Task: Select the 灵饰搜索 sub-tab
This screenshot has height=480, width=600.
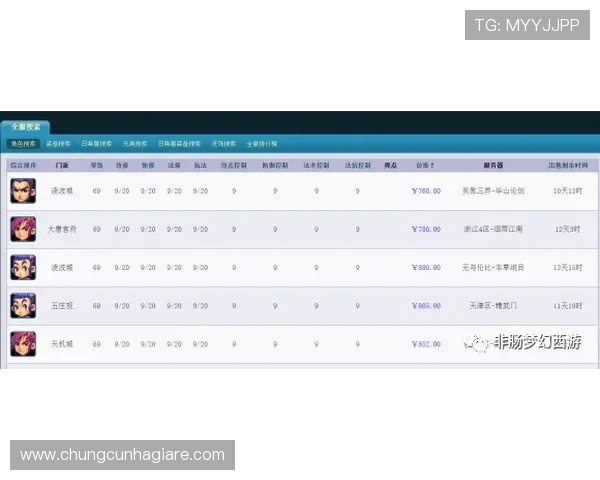Action: [223, 144]
